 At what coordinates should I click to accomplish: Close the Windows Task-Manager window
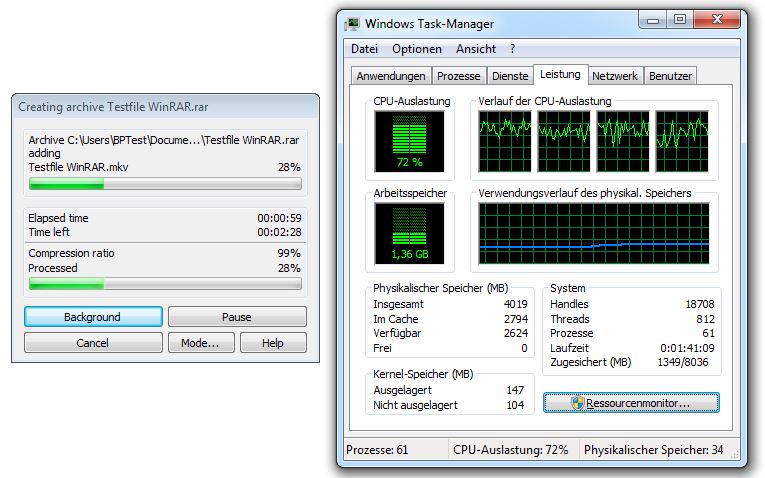tap(717, 20)
